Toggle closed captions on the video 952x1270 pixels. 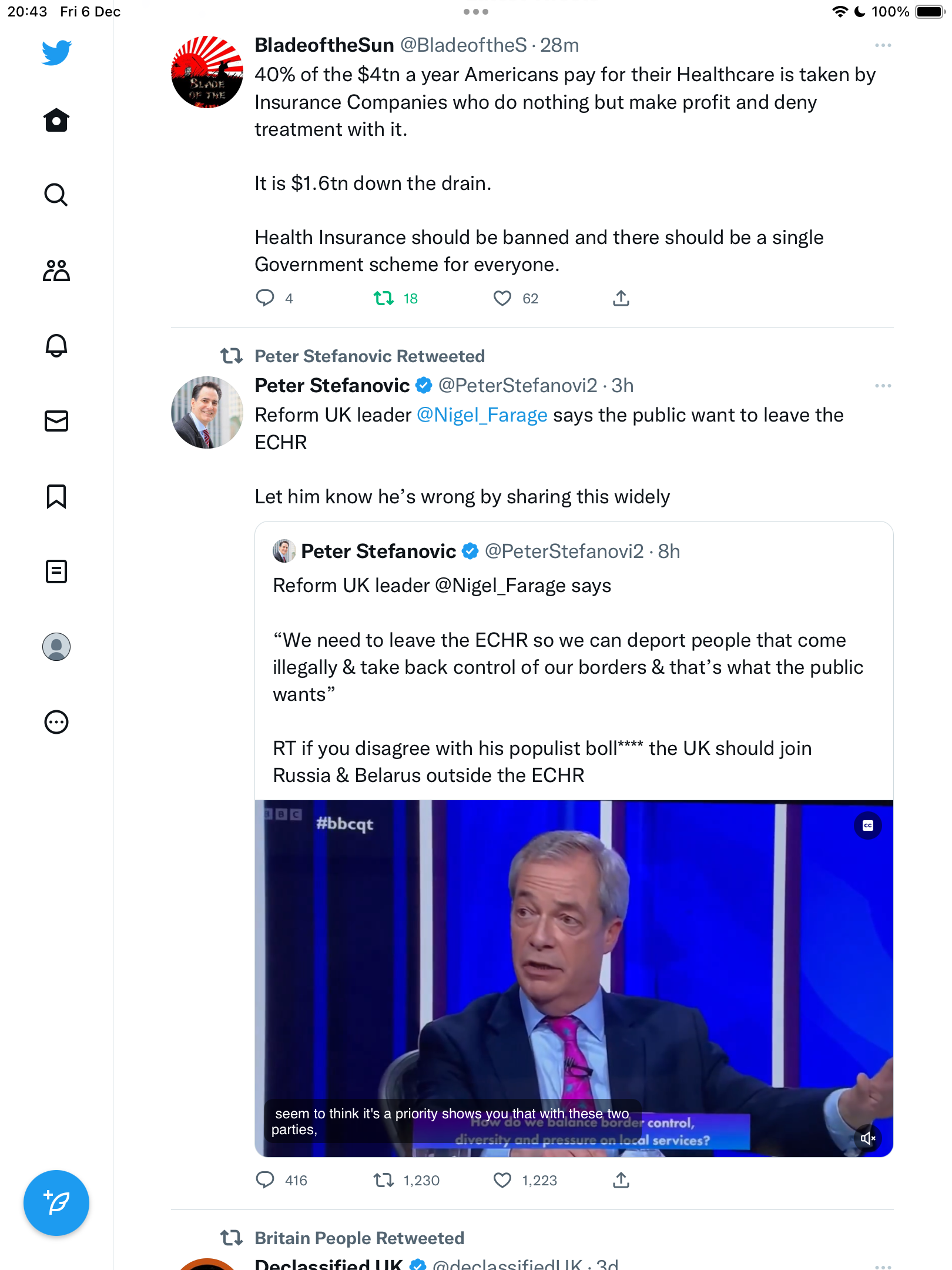point(868,825)
